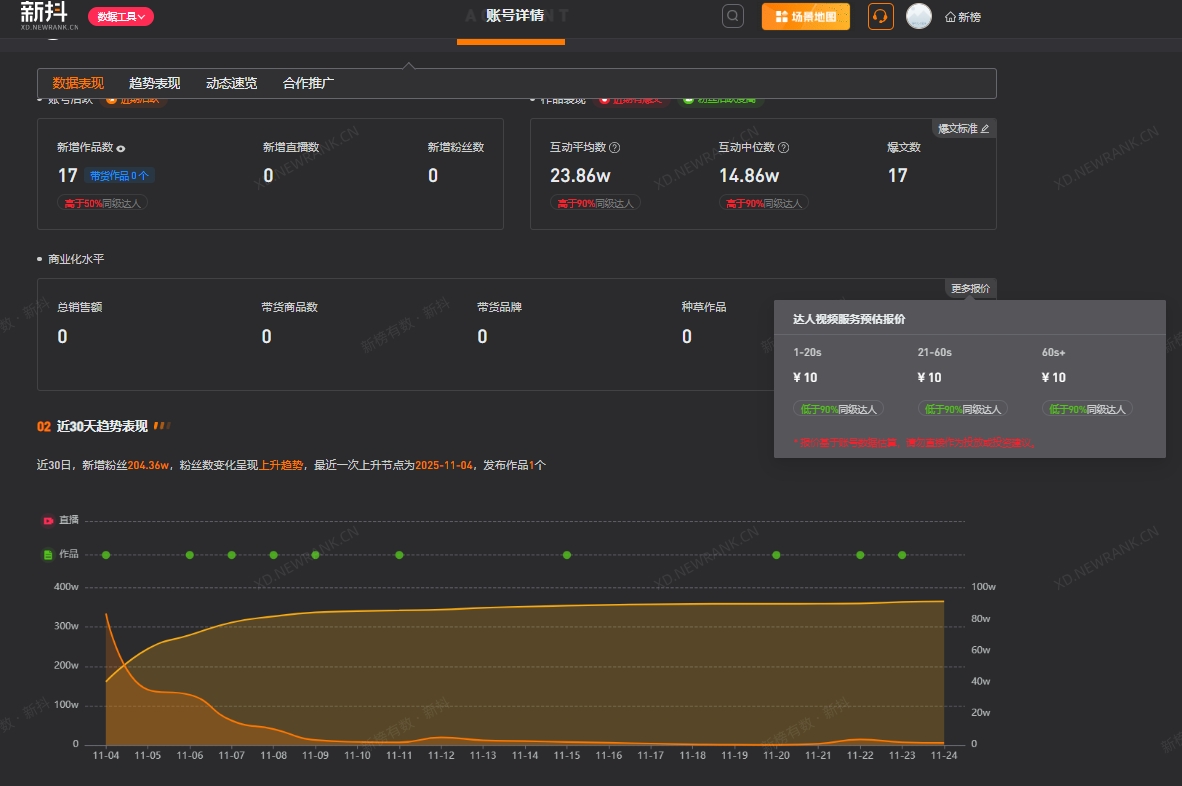Screen dimensions: 1182x786
Task: Click the first green 作品 marker on timeline
Action: coord(106,555)
